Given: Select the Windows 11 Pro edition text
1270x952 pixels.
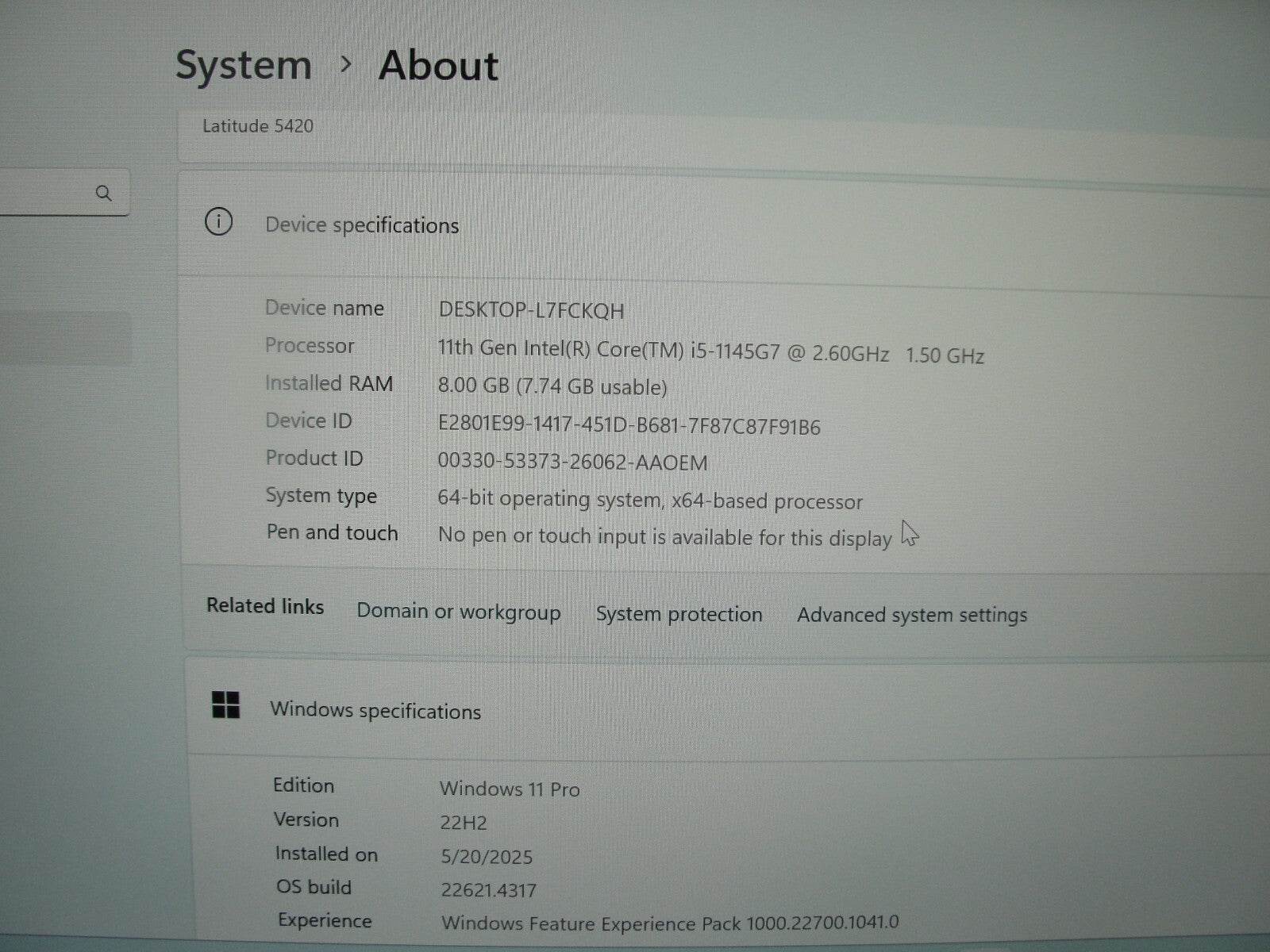Looking at the screenshot, I should (x=509, y=789).
